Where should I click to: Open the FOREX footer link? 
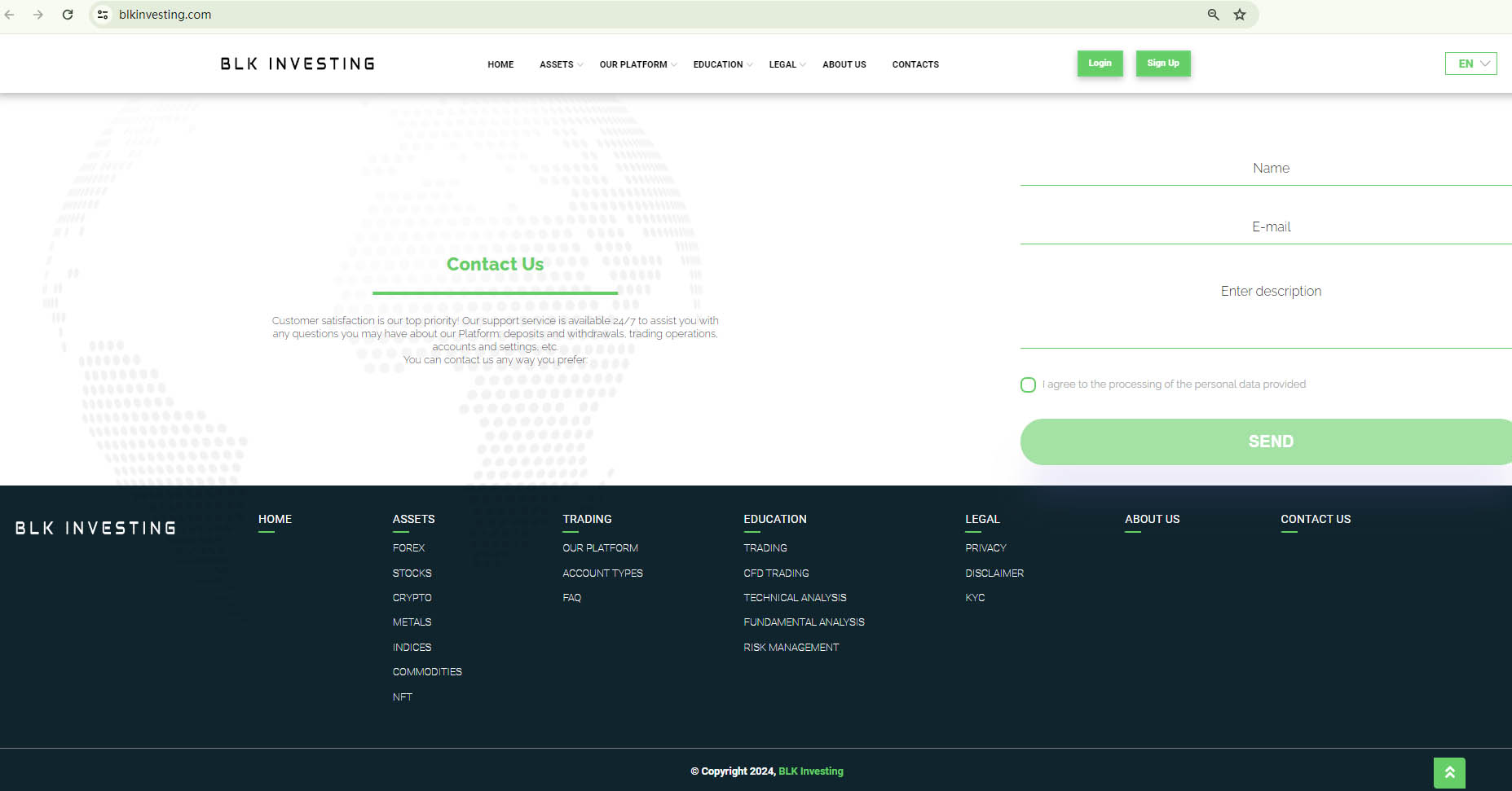tap(408, 548)
